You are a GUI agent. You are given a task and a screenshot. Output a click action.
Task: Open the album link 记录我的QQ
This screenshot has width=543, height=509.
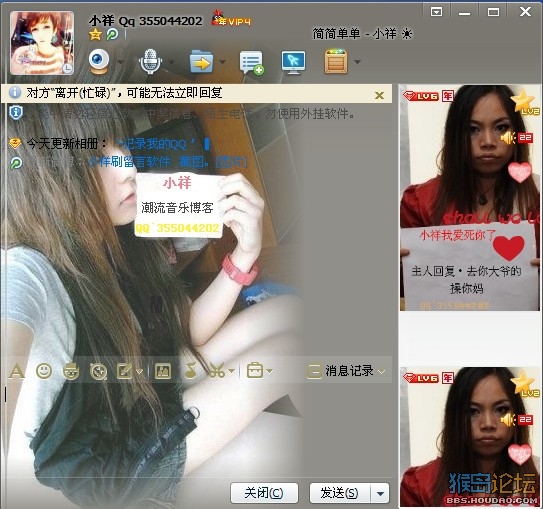tap(156, 144)
